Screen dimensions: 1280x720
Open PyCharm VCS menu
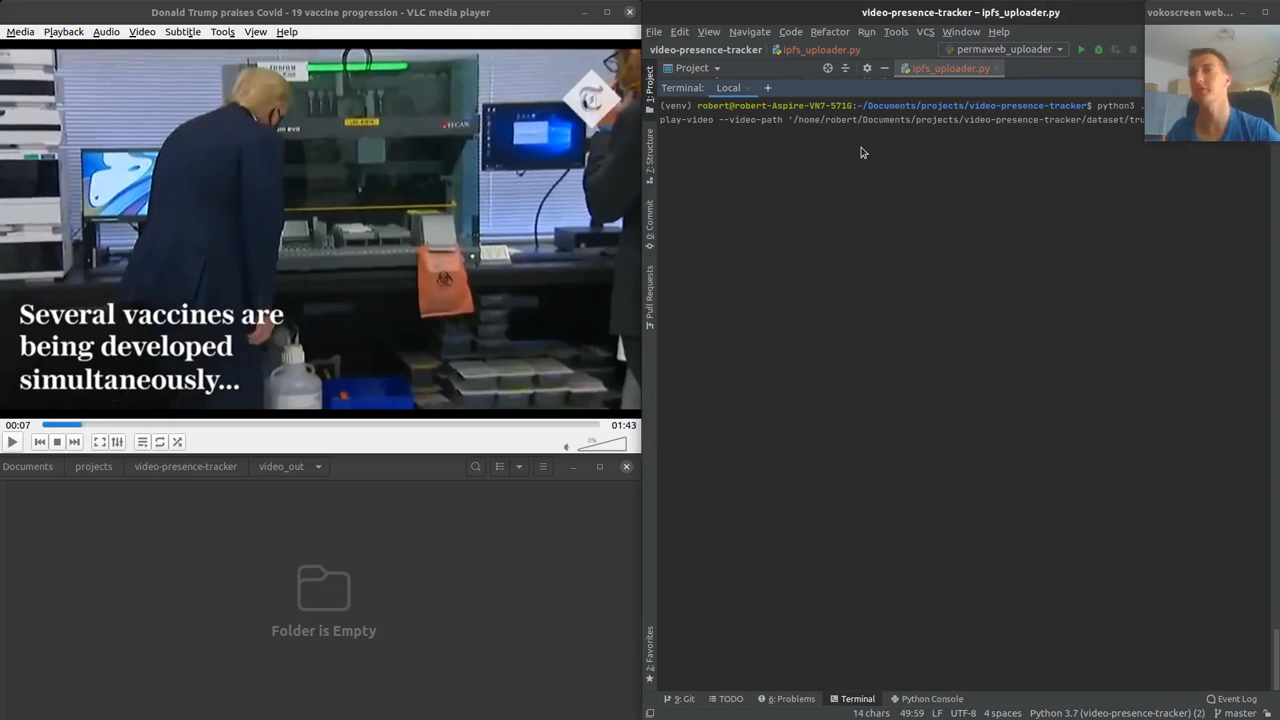926,32
